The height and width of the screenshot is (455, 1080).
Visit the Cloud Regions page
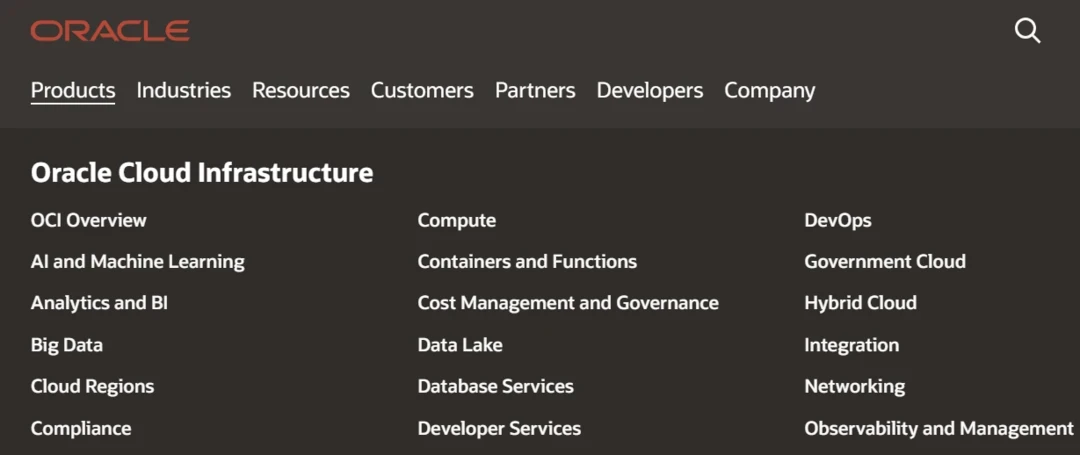coord(92,386)
